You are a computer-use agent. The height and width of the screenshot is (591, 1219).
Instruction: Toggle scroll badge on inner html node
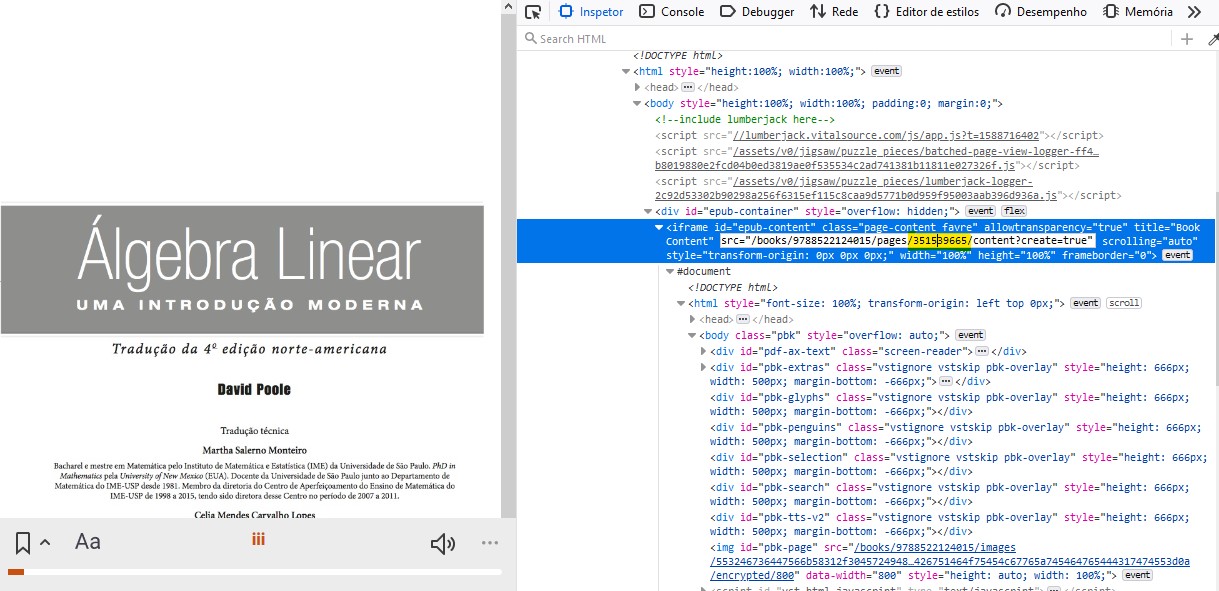[x=1123, y=303]
